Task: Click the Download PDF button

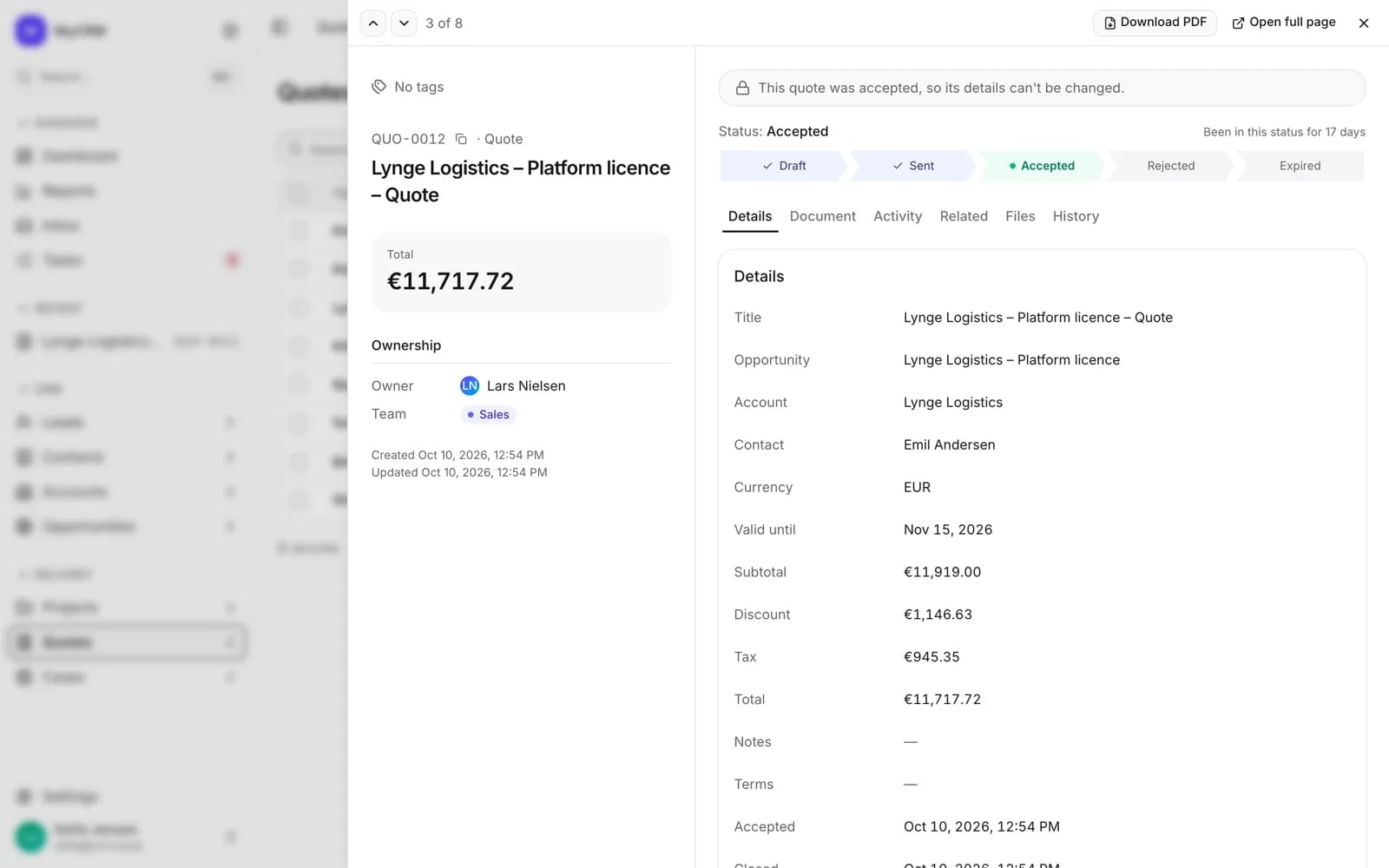Action: 1155,23
